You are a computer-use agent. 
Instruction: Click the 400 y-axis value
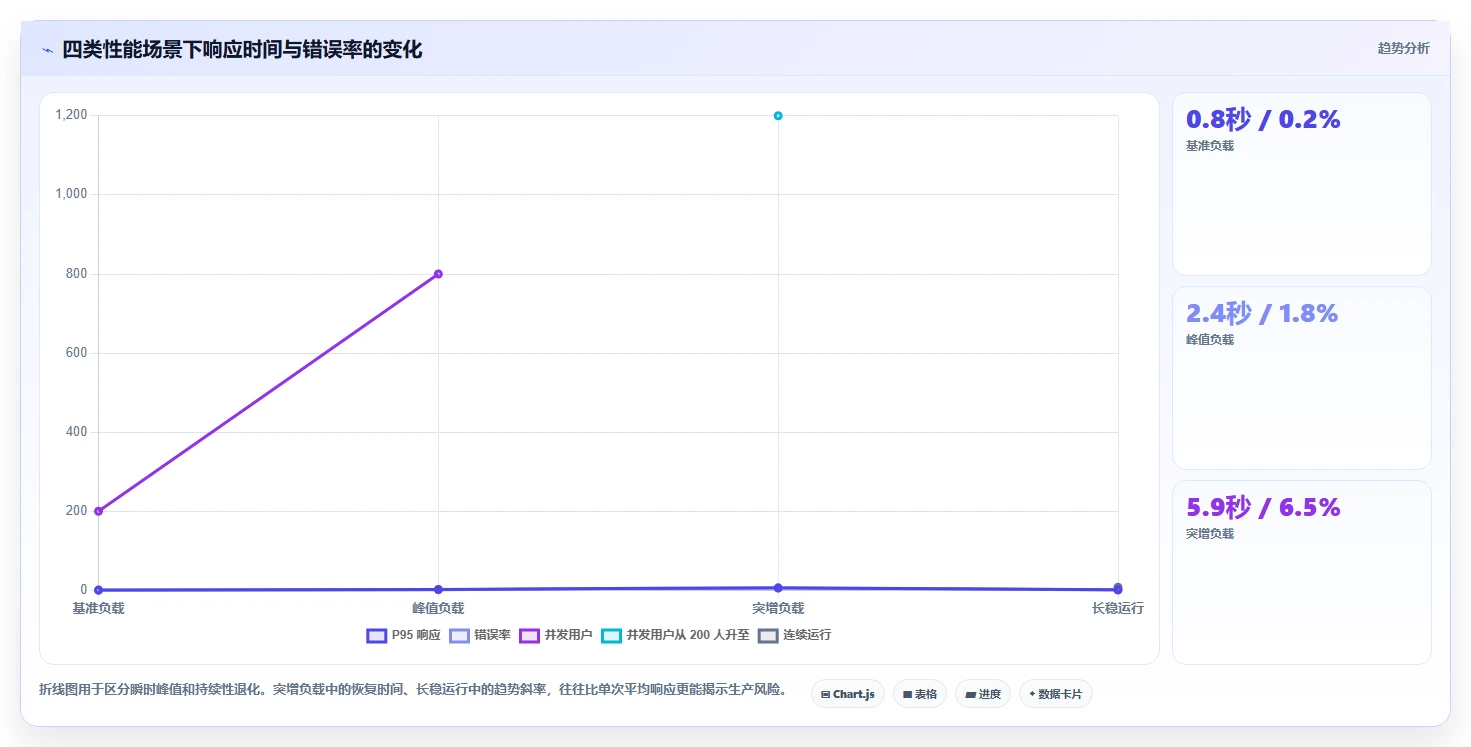[77, 432]
